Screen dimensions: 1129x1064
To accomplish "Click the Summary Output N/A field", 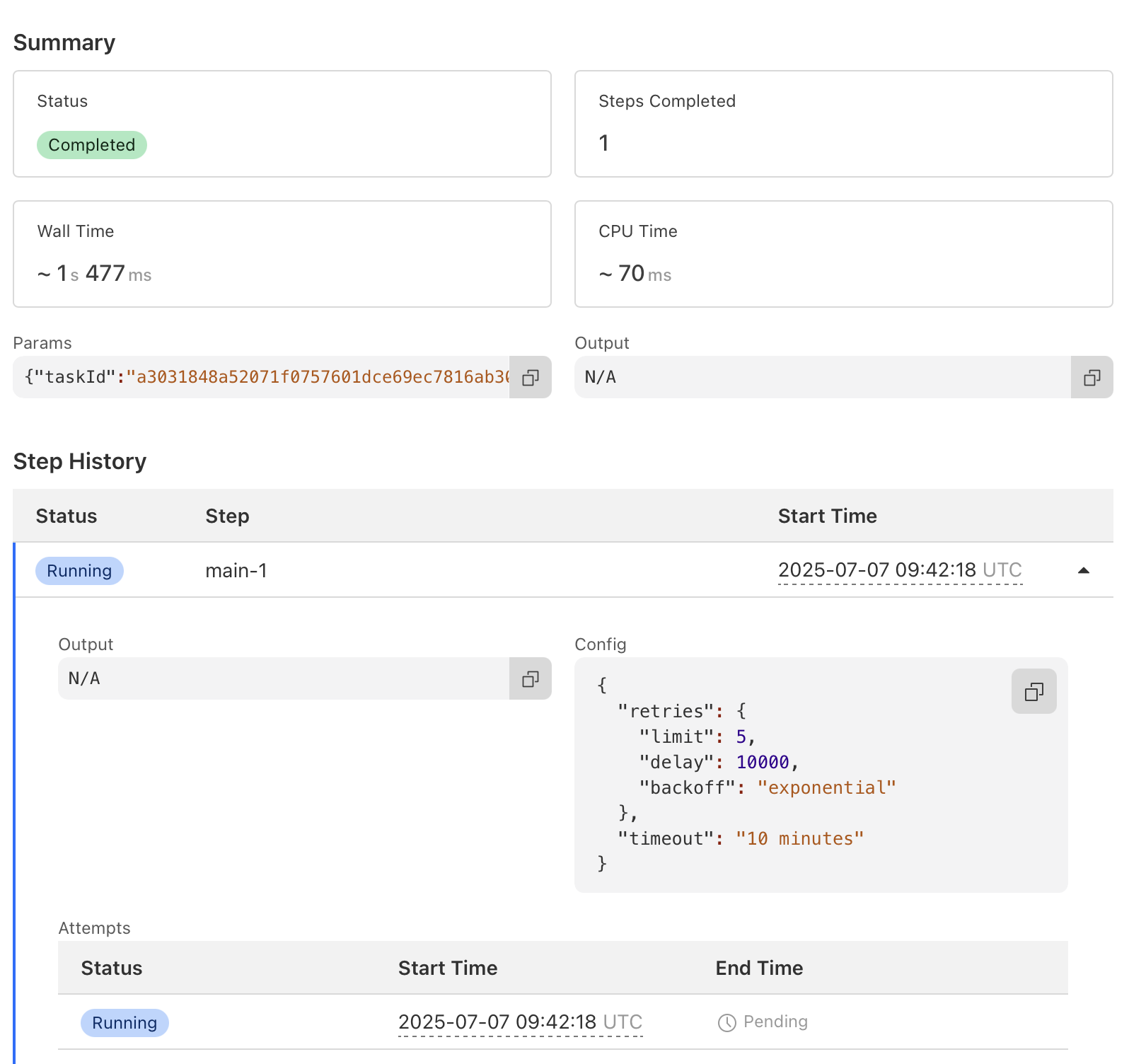I will pos(822,378).
